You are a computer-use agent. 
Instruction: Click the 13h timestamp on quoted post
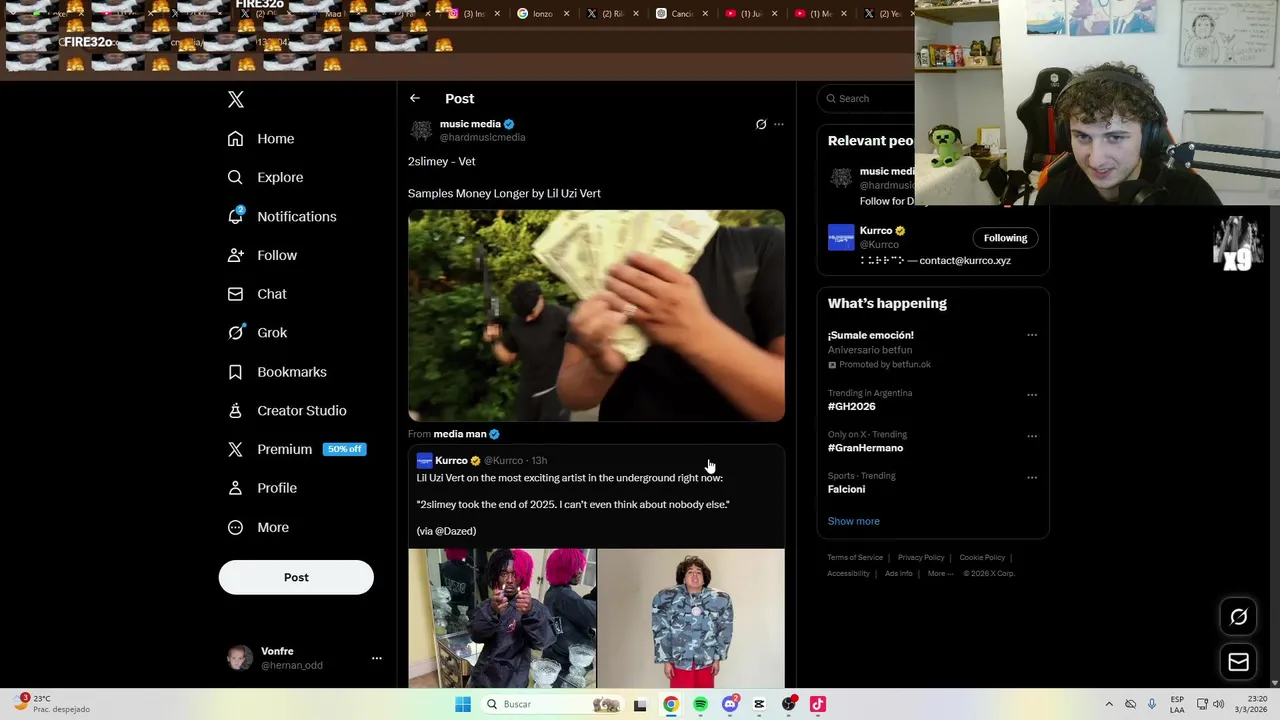[x=539, y=461]
